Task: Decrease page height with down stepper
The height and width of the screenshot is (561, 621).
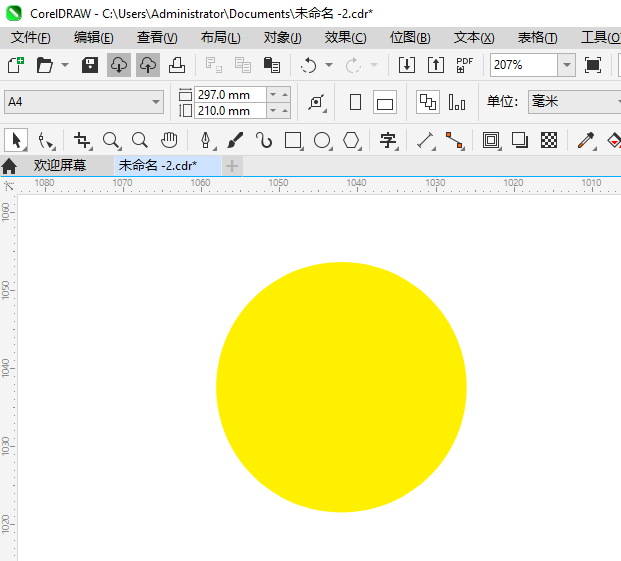Action: (273, 111)
